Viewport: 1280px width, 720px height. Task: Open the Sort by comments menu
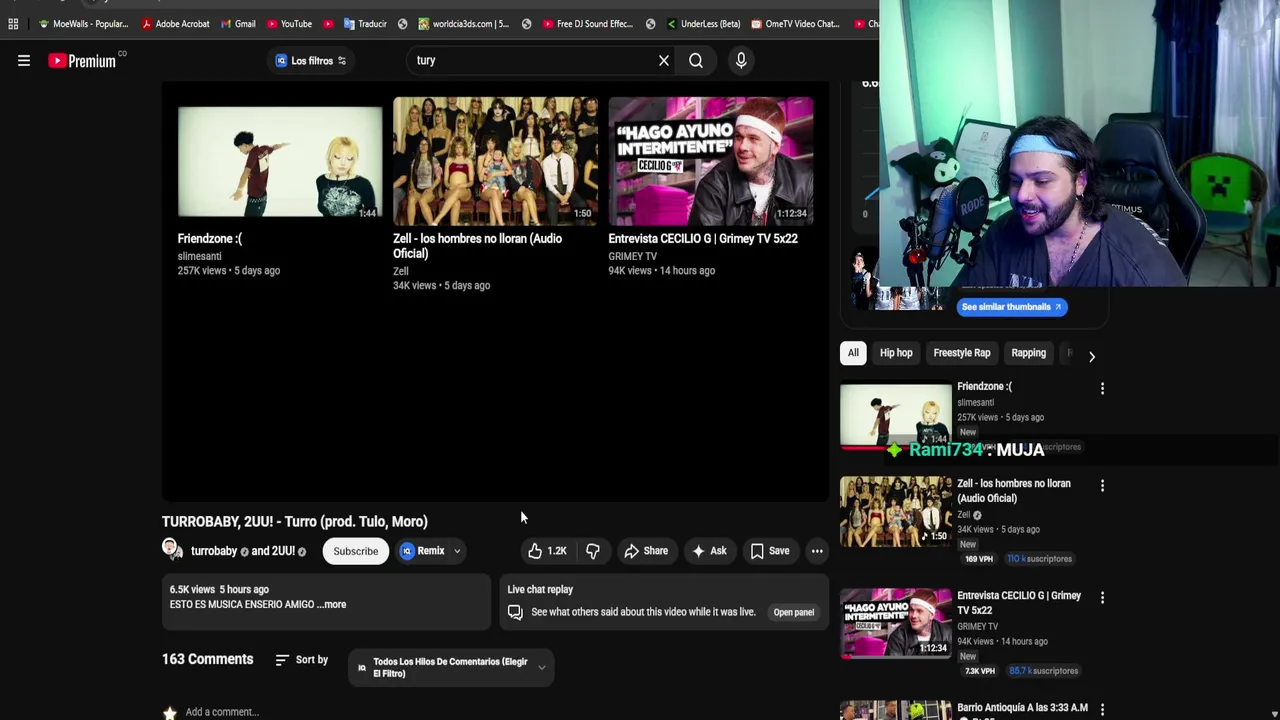[x=302, y=660]
